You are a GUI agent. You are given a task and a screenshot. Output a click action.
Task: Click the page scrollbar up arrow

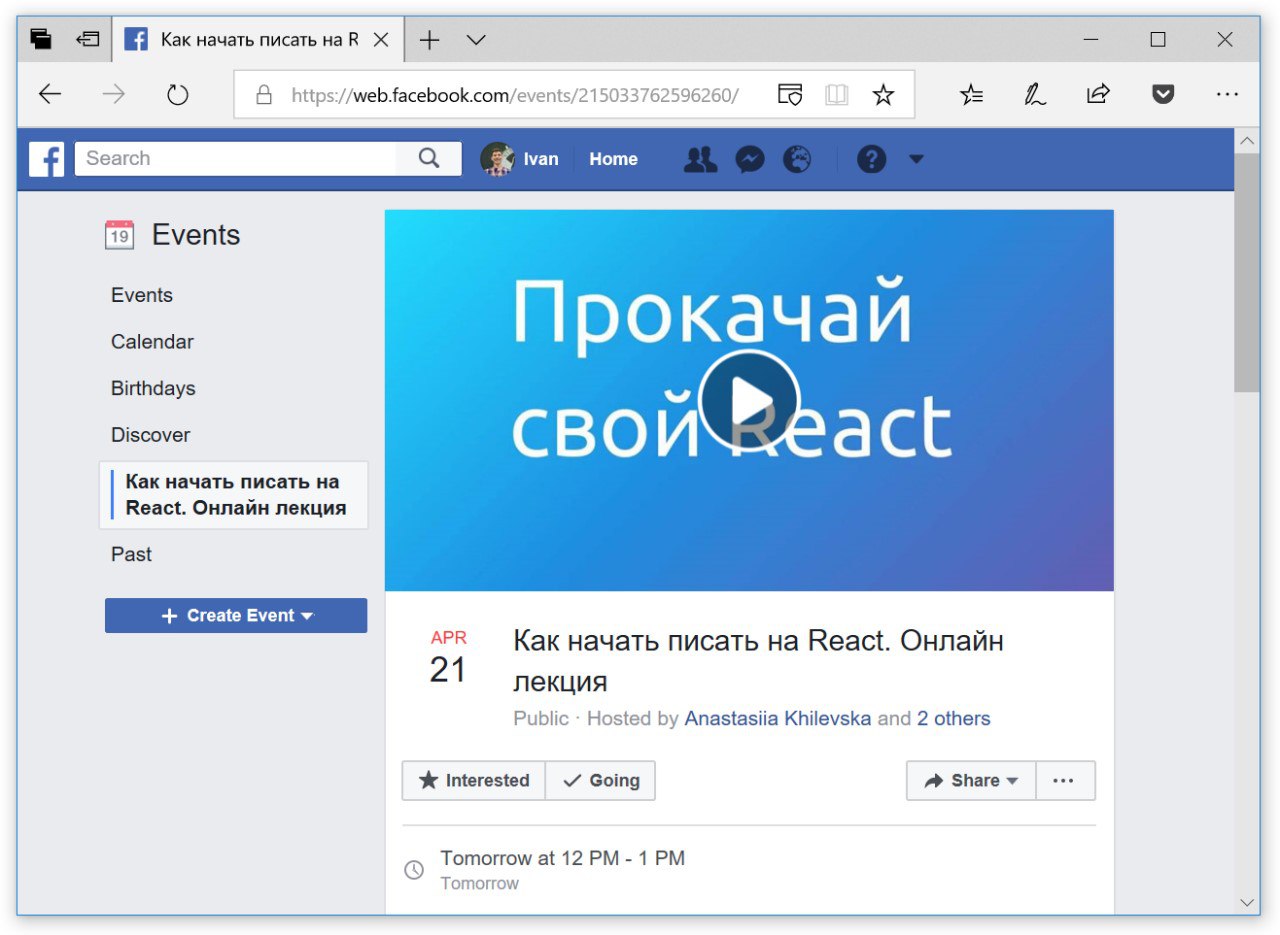point(1247,142)
